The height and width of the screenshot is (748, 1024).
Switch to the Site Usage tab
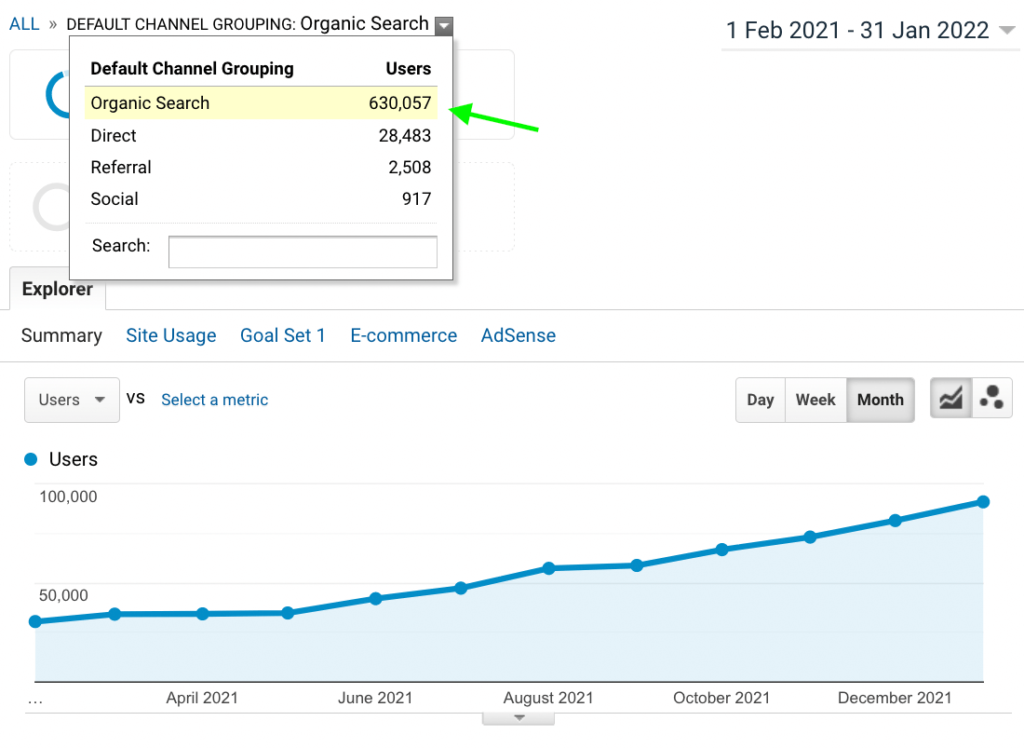point(171,336)
